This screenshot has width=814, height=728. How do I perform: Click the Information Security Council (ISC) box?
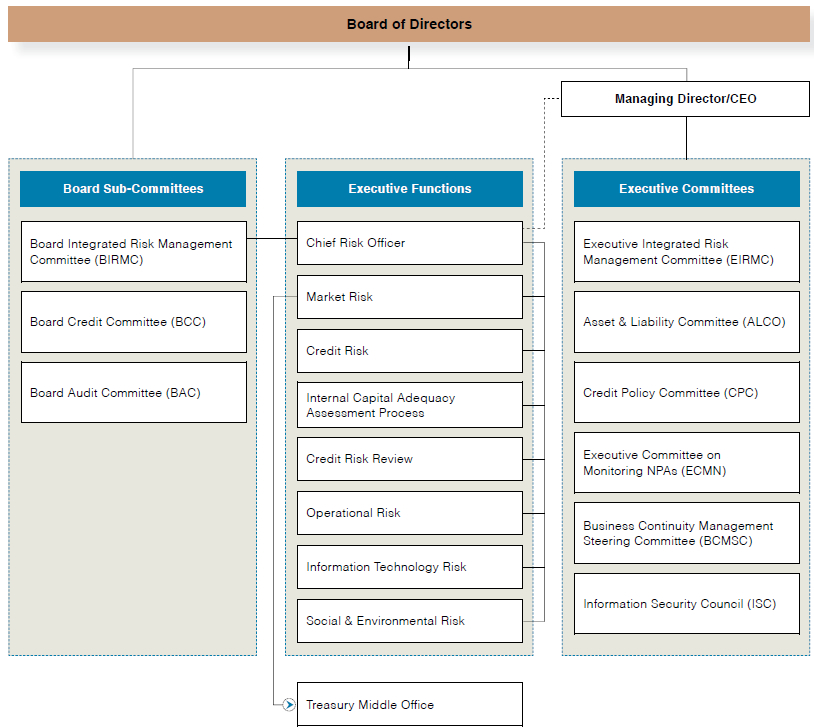[x=686, y=604]
